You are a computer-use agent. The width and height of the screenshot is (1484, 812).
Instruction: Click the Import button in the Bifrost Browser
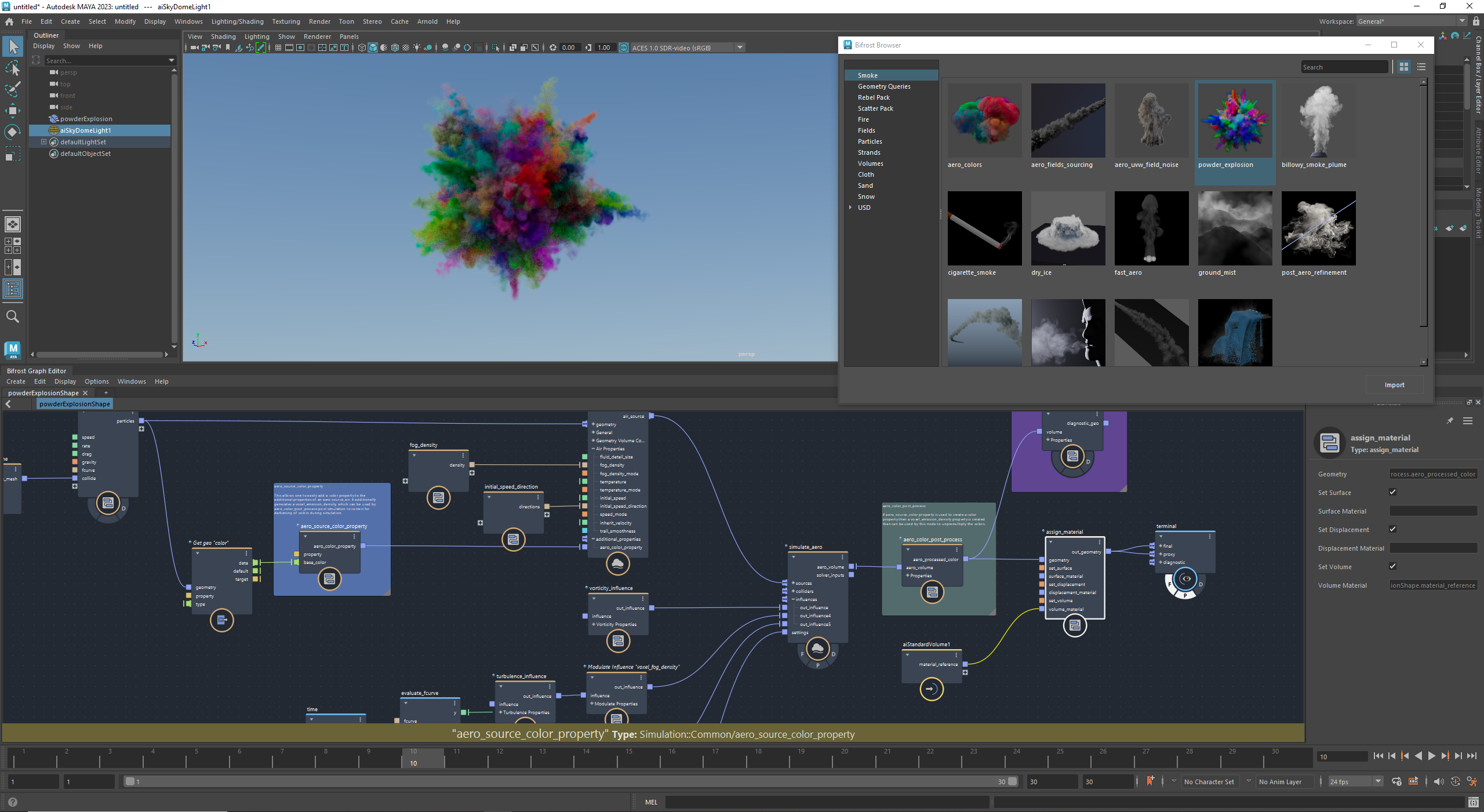[1394, 384]
